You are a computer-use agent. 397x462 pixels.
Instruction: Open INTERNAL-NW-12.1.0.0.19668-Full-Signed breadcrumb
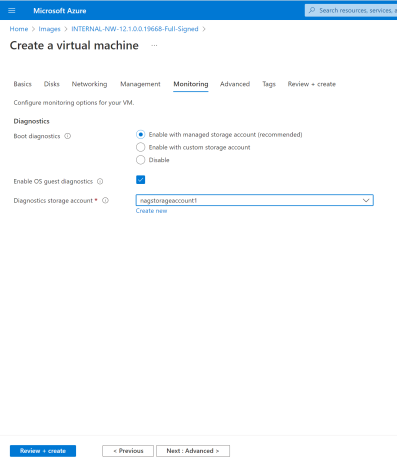pyautogui.click(x=135, y=29)
